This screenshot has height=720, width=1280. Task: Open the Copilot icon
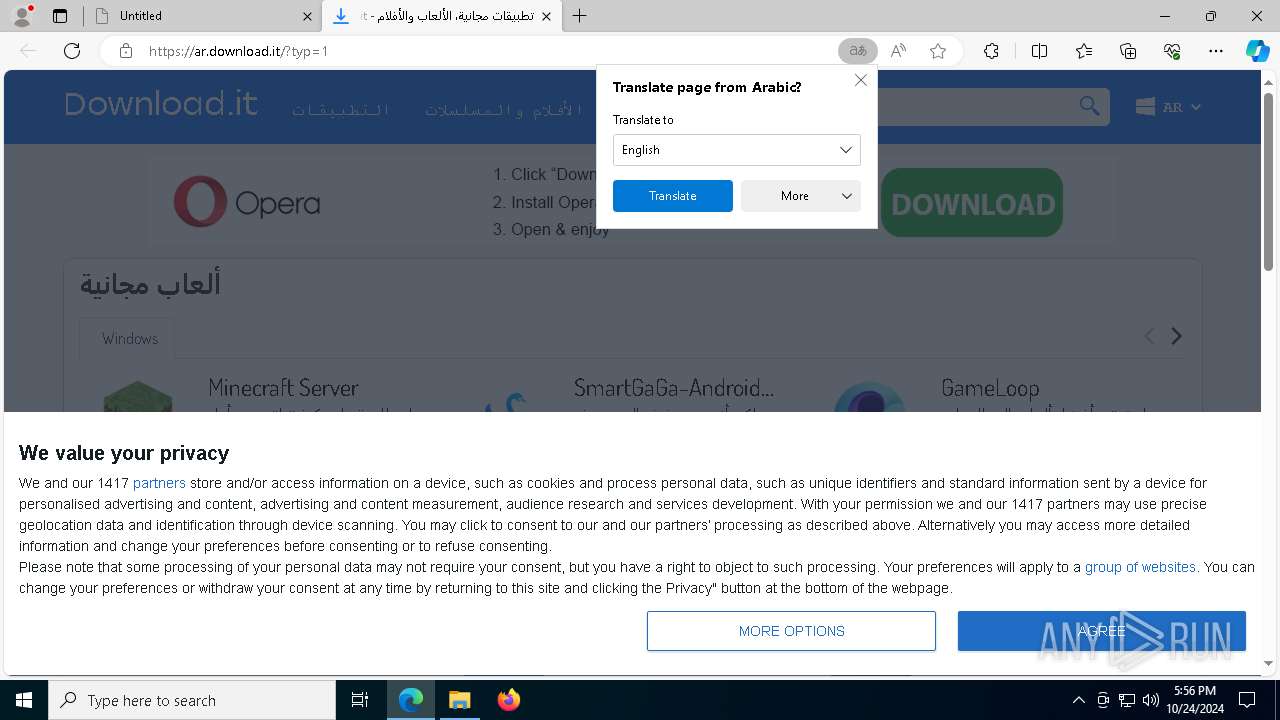click(1258, 51)
